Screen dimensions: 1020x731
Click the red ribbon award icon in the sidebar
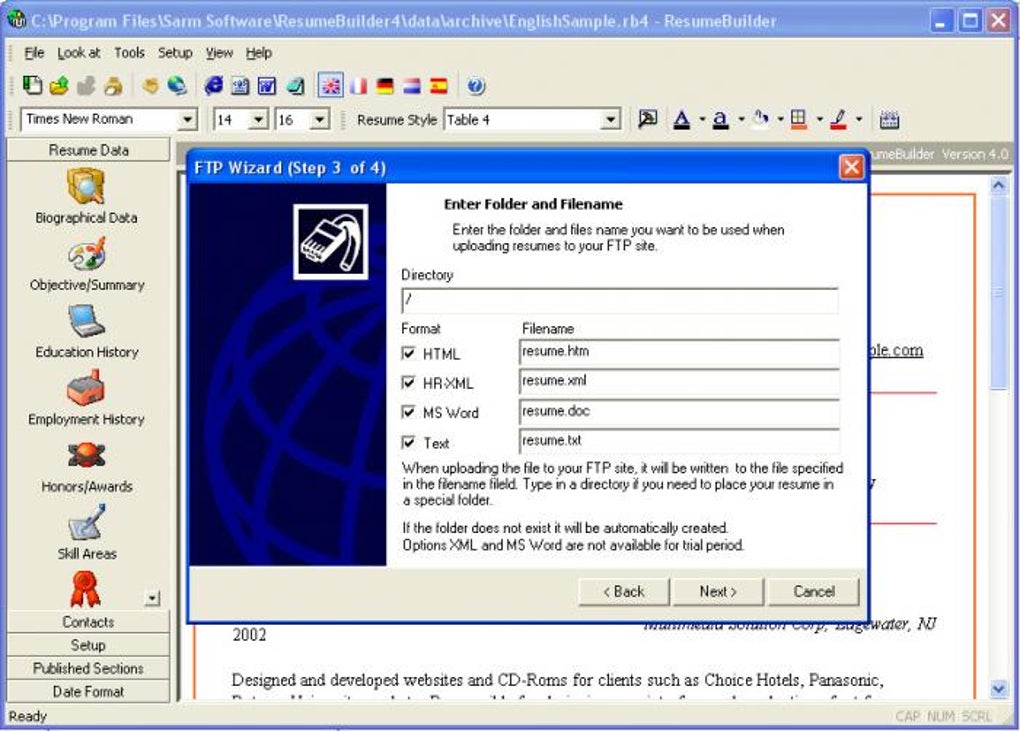point(85,589)
